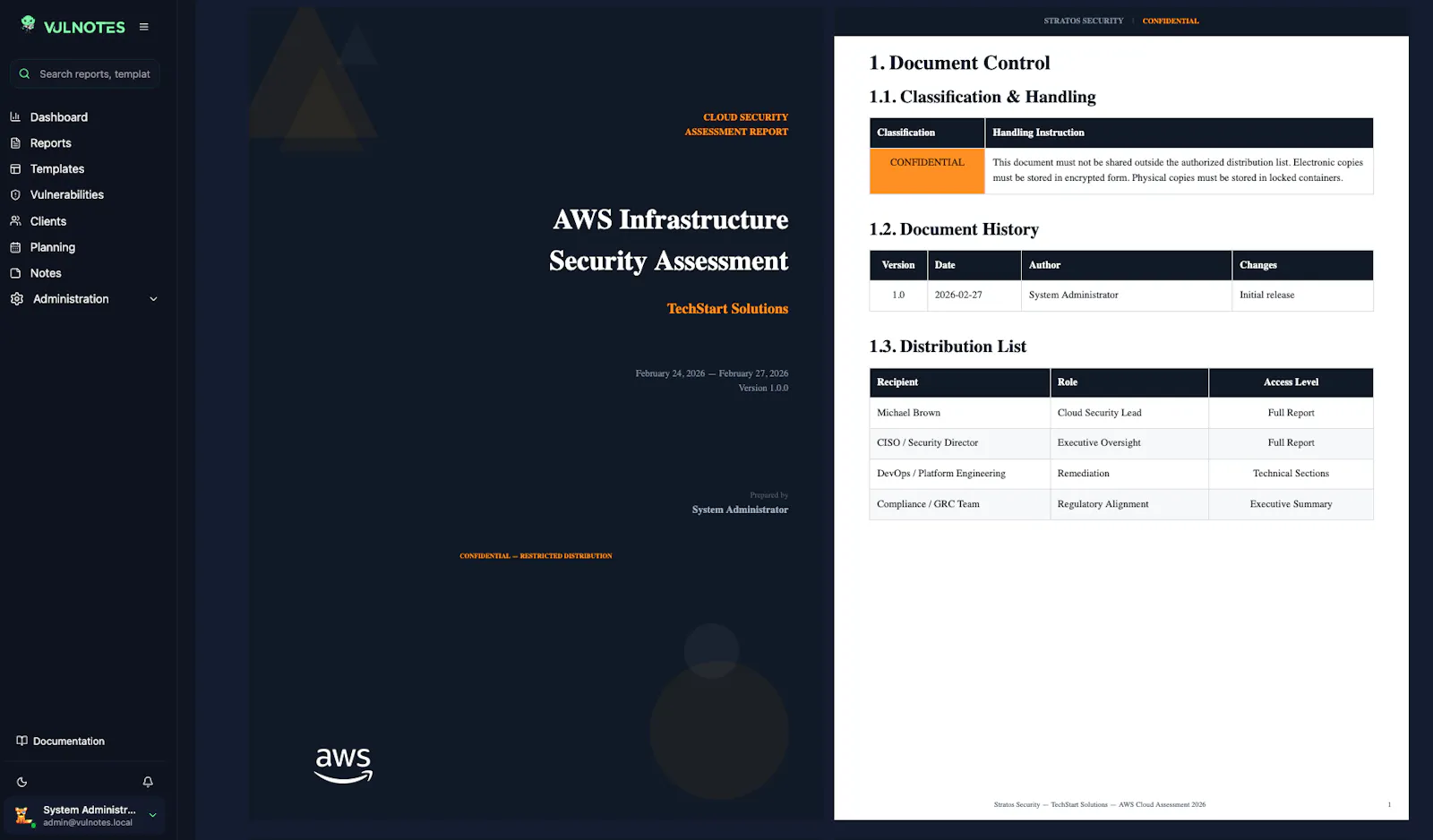Click the Vulnerabilities shield icon

point(15,194)
